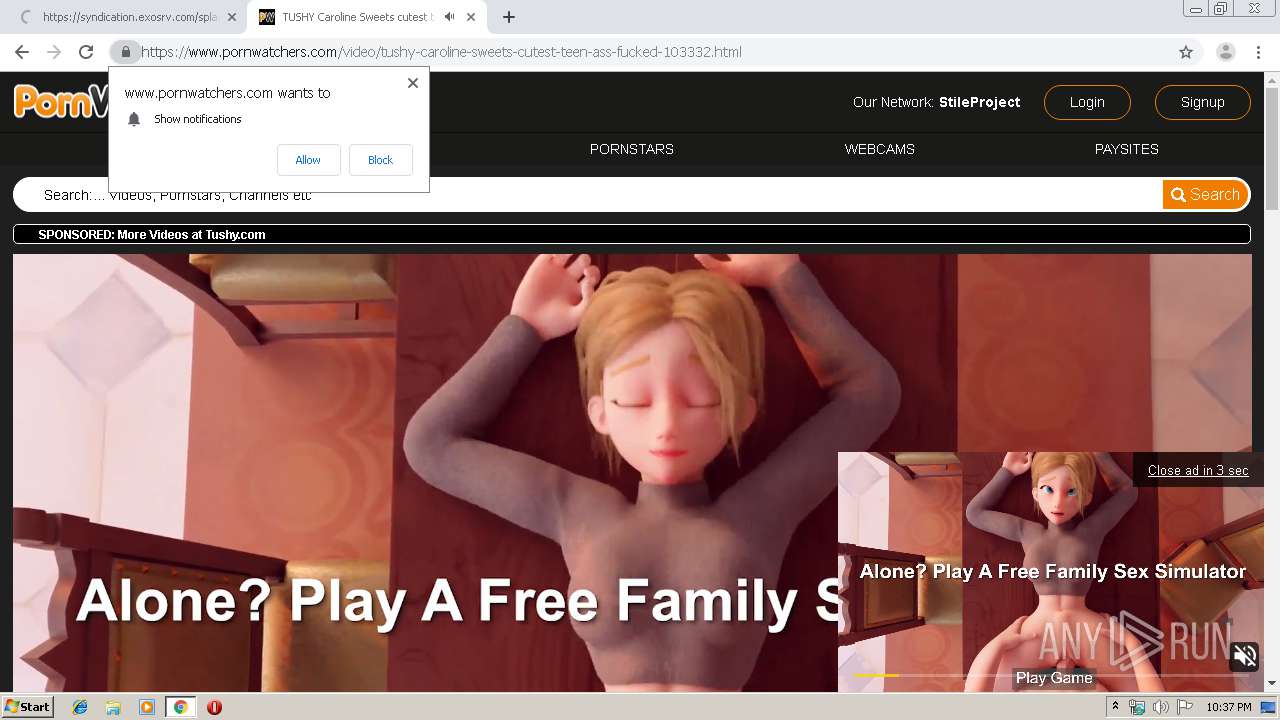Click the address bar URL

(x=441, y=52)
